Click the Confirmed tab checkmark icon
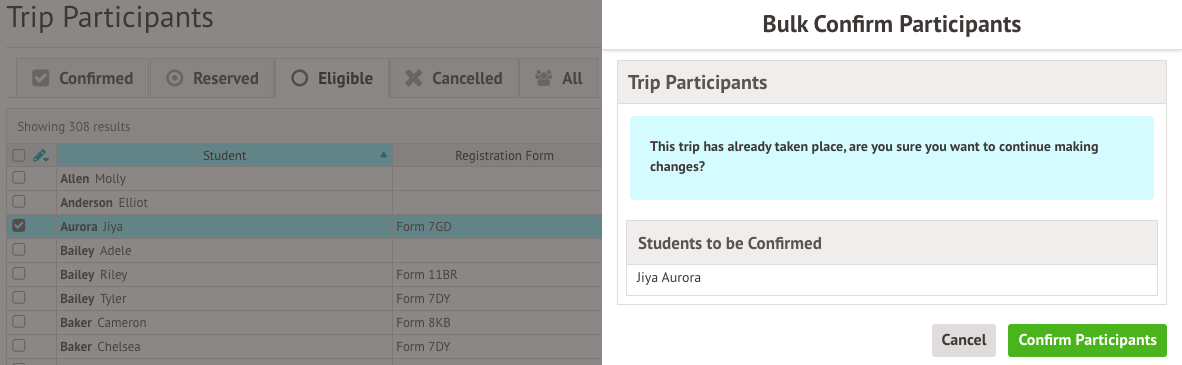The image size is (1182, 365). (41, 78)
